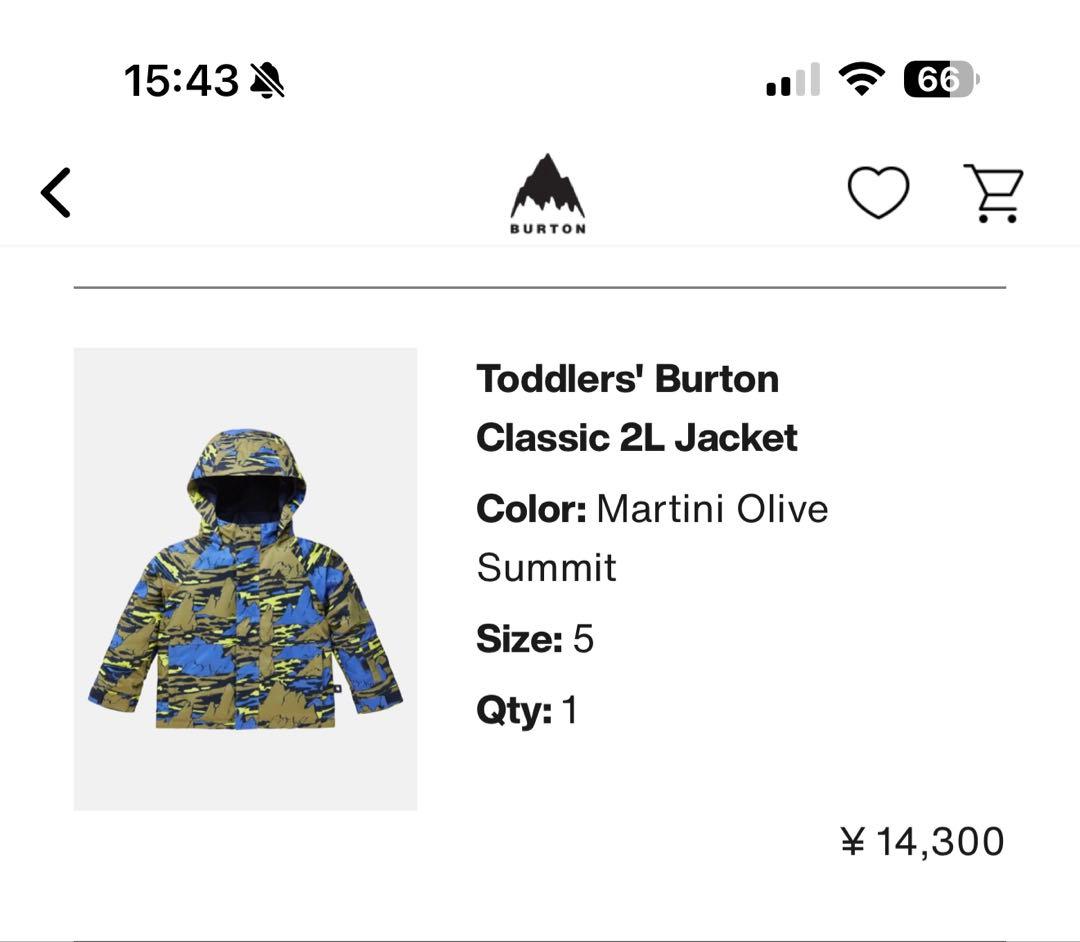Open the Toddlers' Burton Classic 2L Jacket details

637,407
